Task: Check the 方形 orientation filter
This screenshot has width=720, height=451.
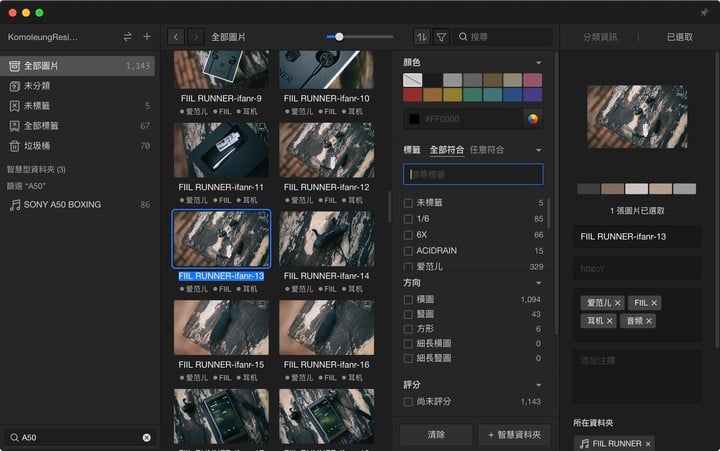Action: (408, 329)
